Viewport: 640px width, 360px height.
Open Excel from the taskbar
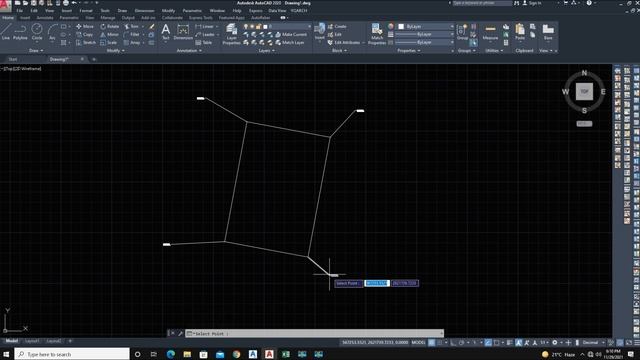coord(286,354)
